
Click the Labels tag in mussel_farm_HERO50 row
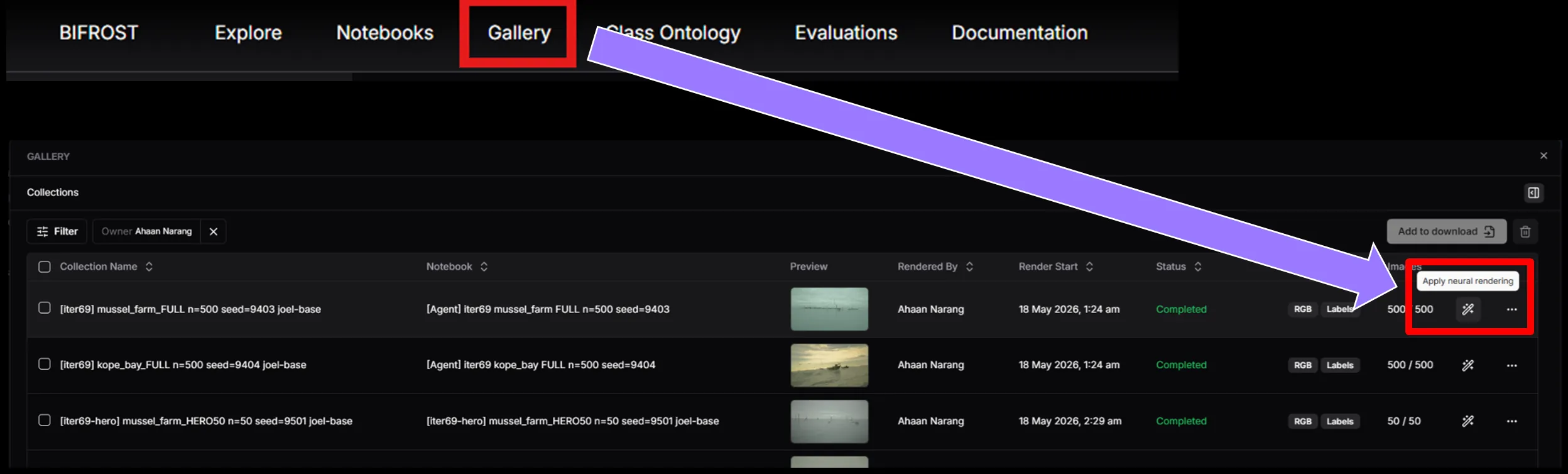pos(1339,421)
